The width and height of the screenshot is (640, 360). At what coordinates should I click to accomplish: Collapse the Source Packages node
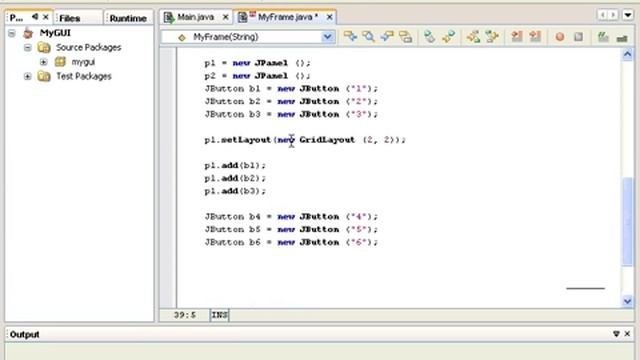point(27,48)
